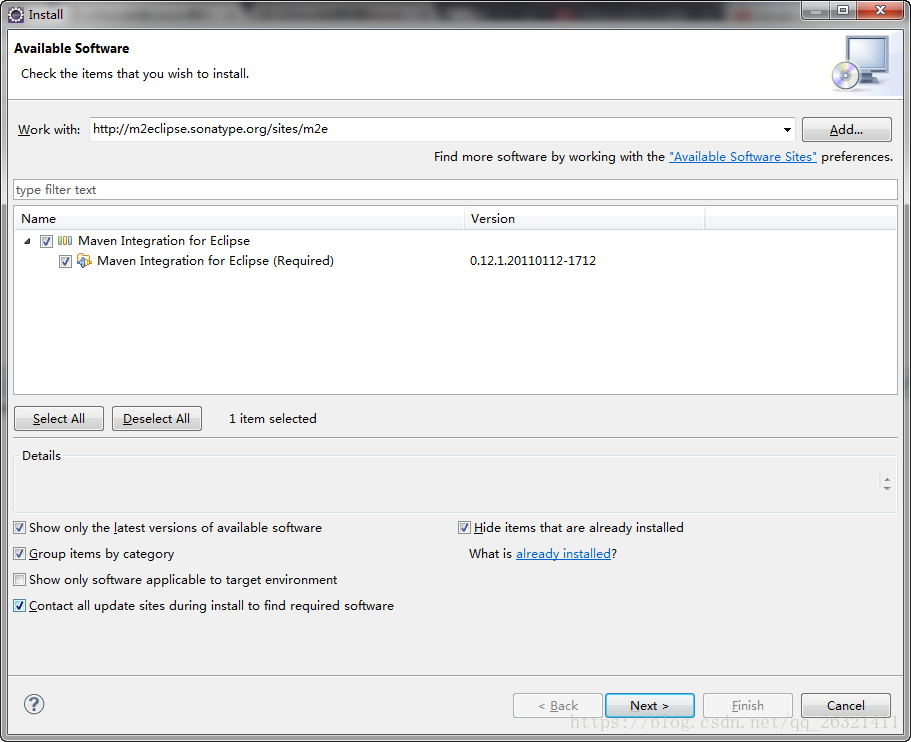The image size is (911, 742).
Task: Select the Maven Integration for Eclipse (Required) row
Action: coord(456,261)
